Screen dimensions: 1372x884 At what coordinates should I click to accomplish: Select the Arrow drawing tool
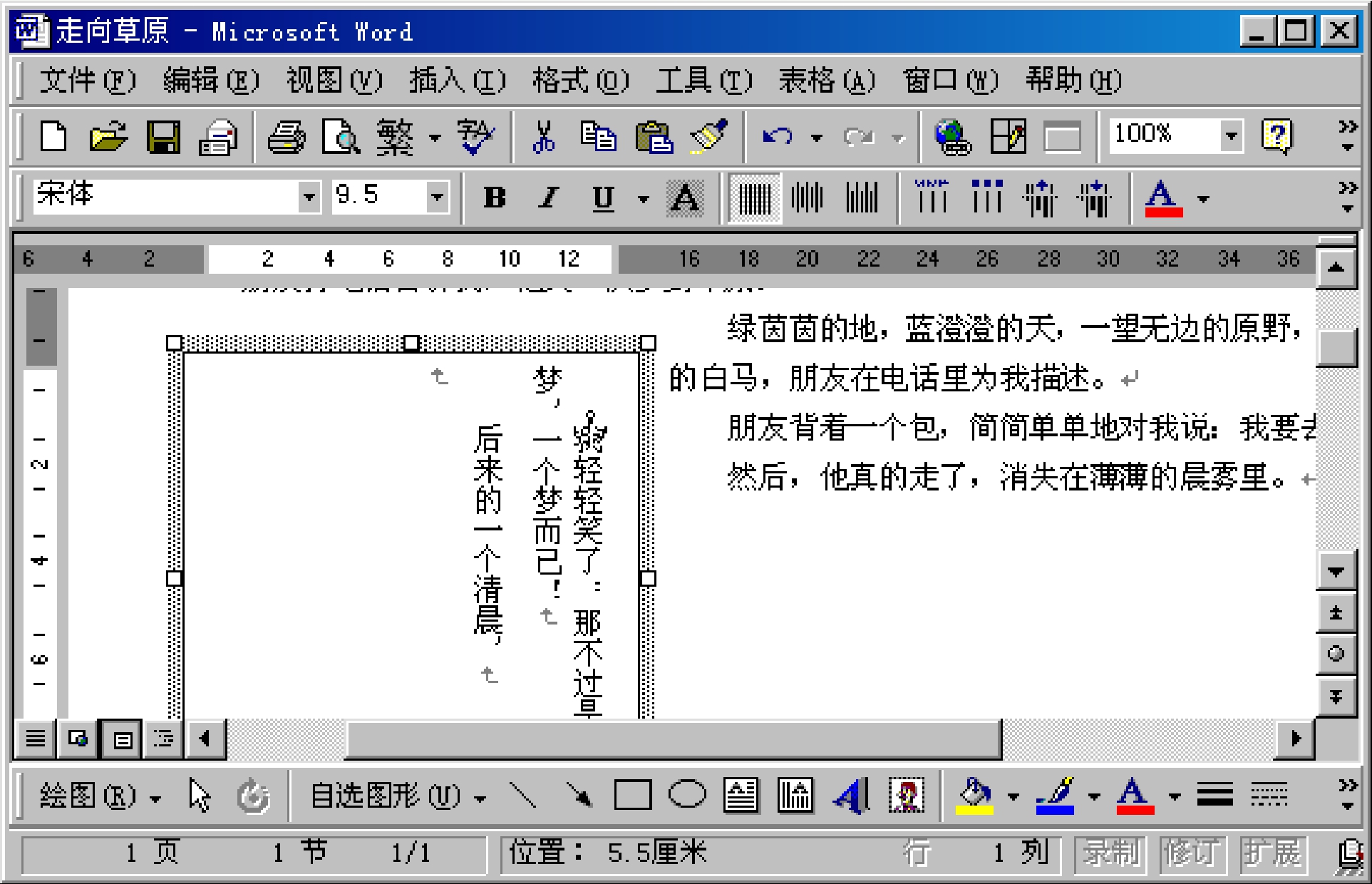[579, 796]
